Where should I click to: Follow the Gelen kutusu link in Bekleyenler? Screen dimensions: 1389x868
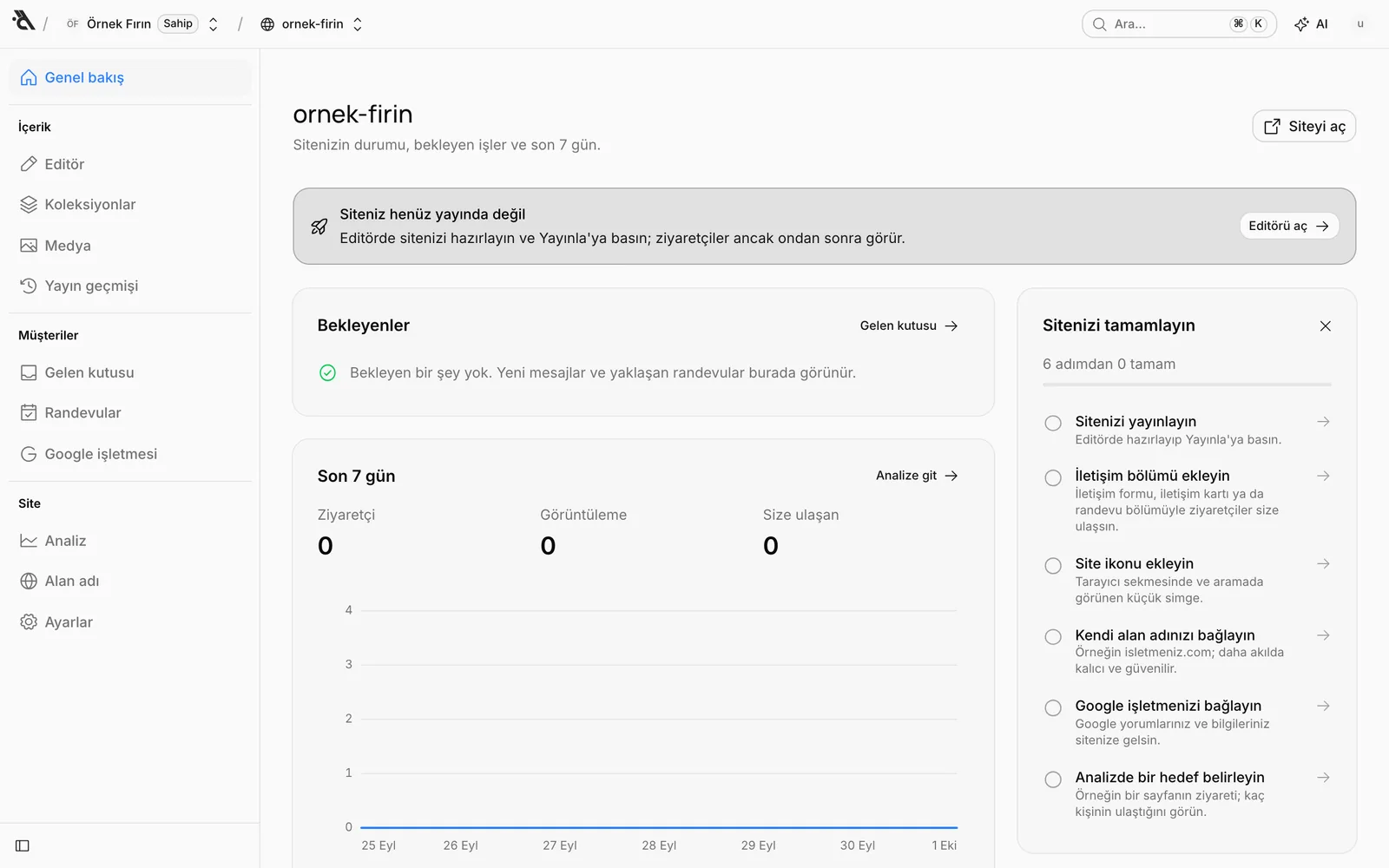[x=909, y=325]
